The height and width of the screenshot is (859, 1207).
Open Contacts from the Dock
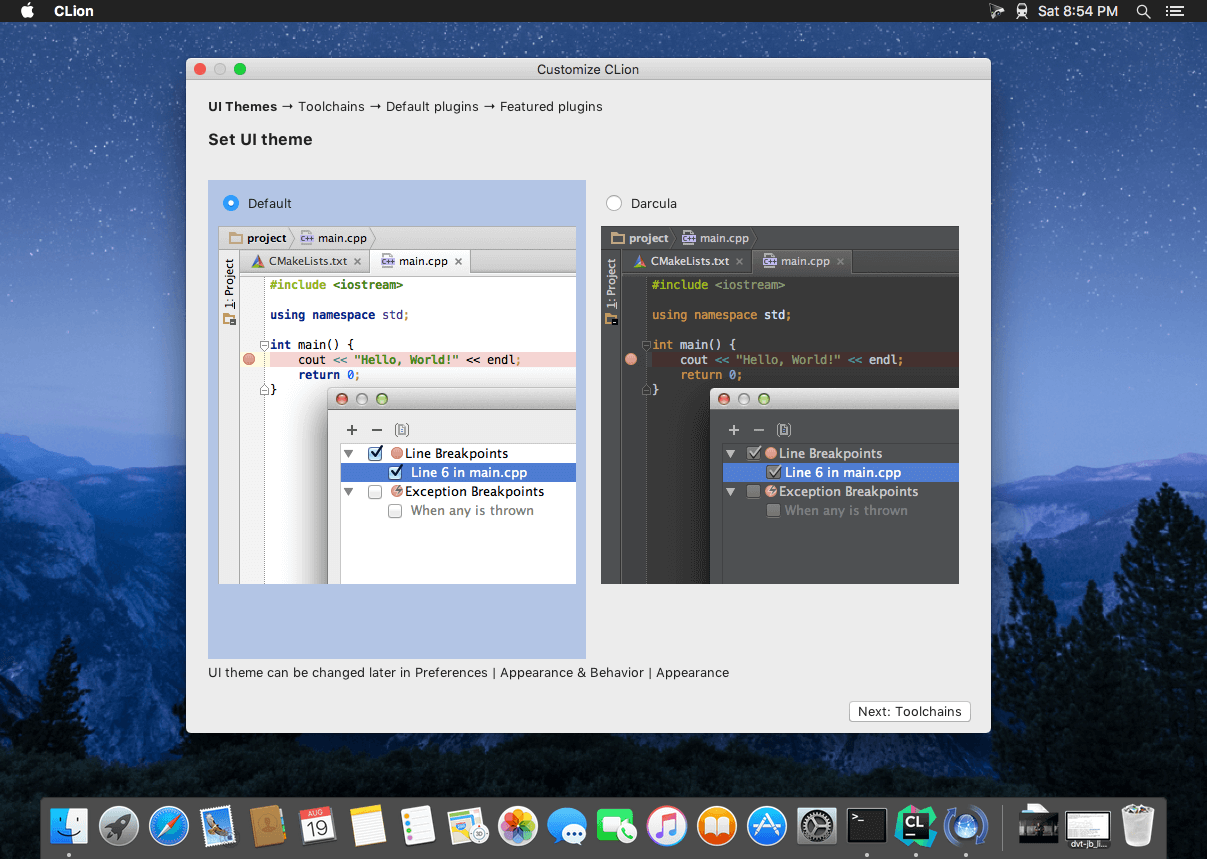268,826
